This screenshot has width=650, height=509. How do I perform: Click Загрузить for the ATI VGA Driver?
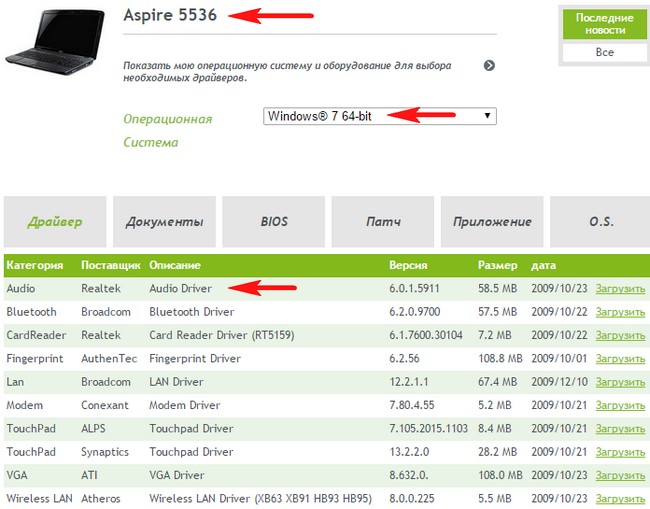point(620,475)
